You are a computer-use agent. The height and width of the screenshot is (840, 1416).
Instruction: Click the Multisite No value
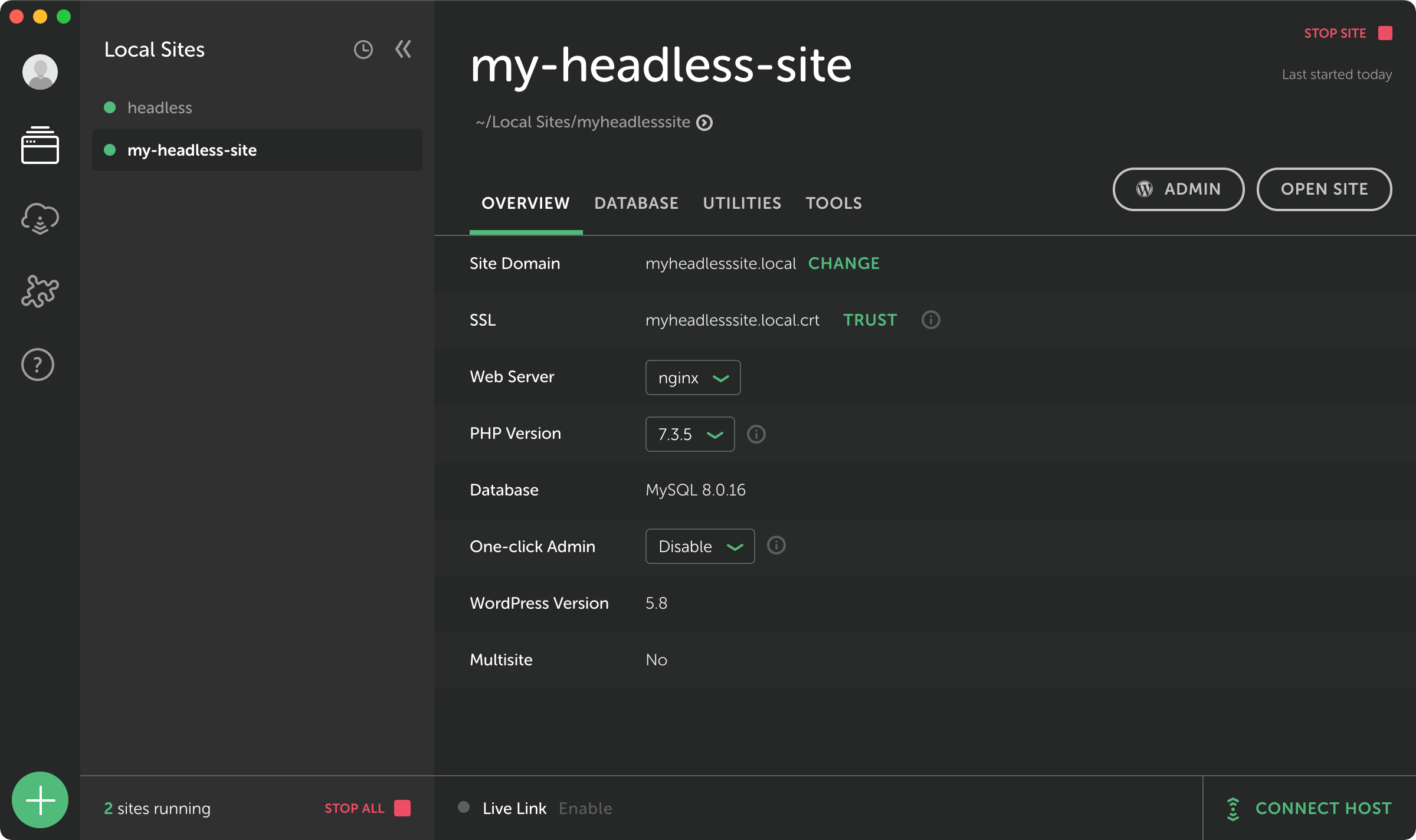657,659
